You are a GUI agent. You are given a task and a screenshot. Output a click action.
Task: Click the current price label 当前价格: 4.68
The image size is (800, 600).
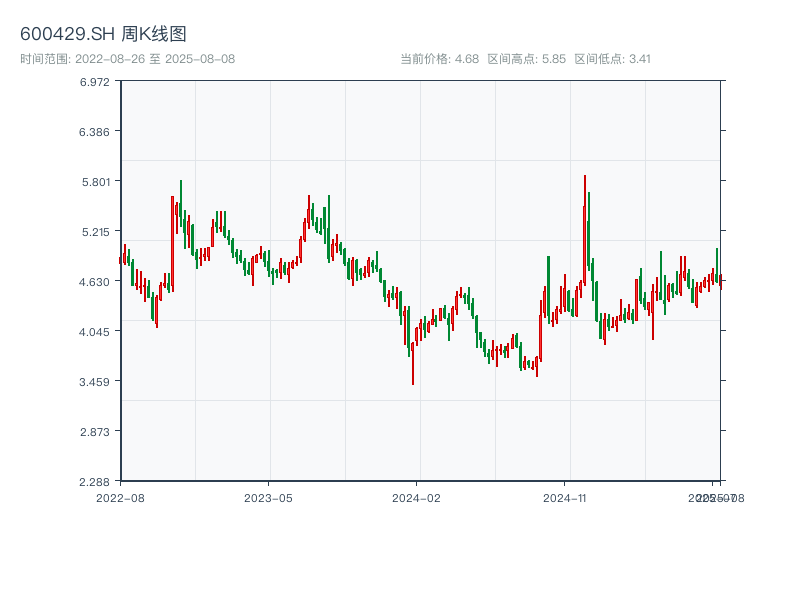[x=439, y=59]
